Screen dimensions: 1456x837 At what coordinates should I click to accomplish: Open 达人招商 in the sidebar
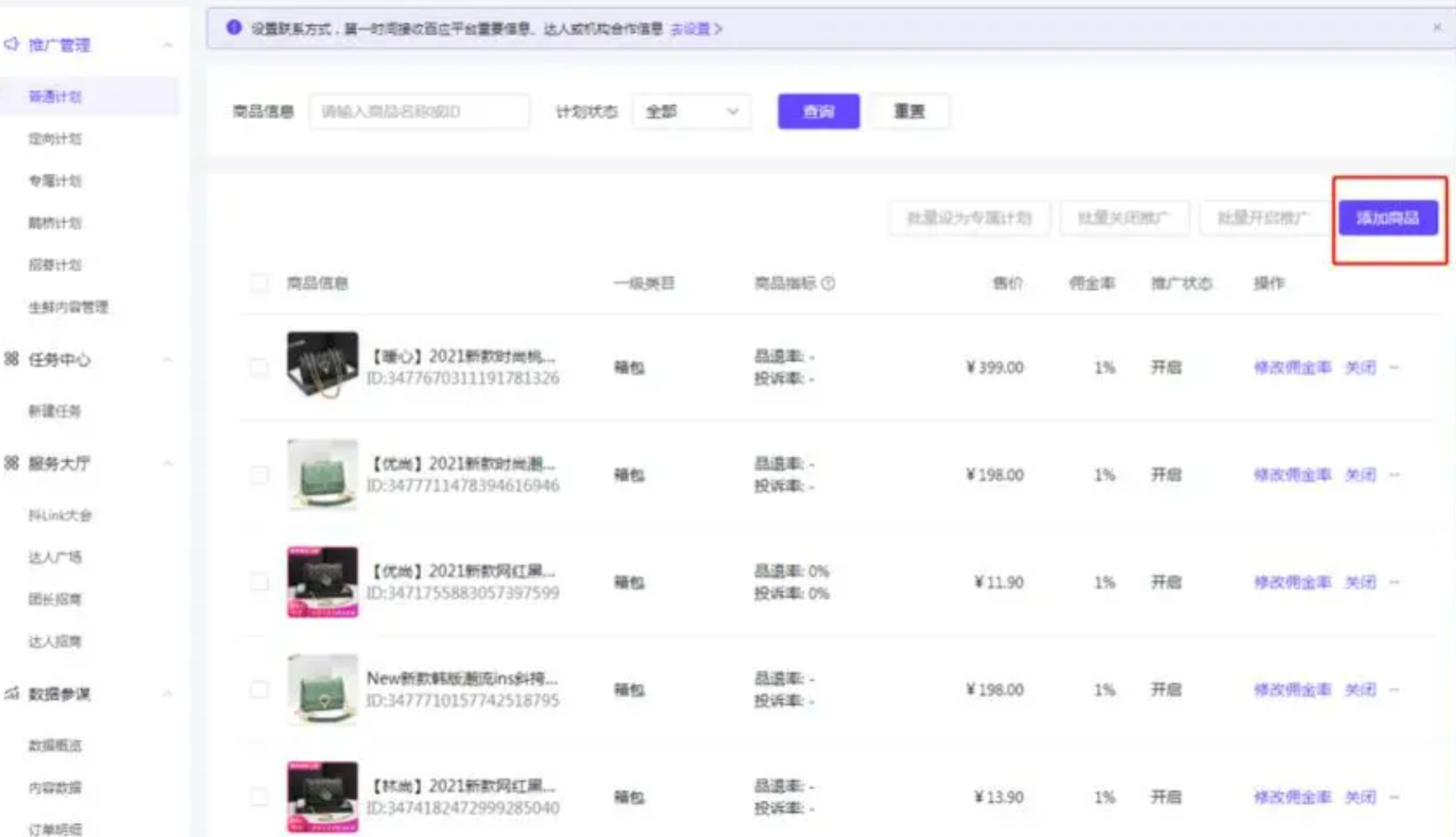point(55,642)
